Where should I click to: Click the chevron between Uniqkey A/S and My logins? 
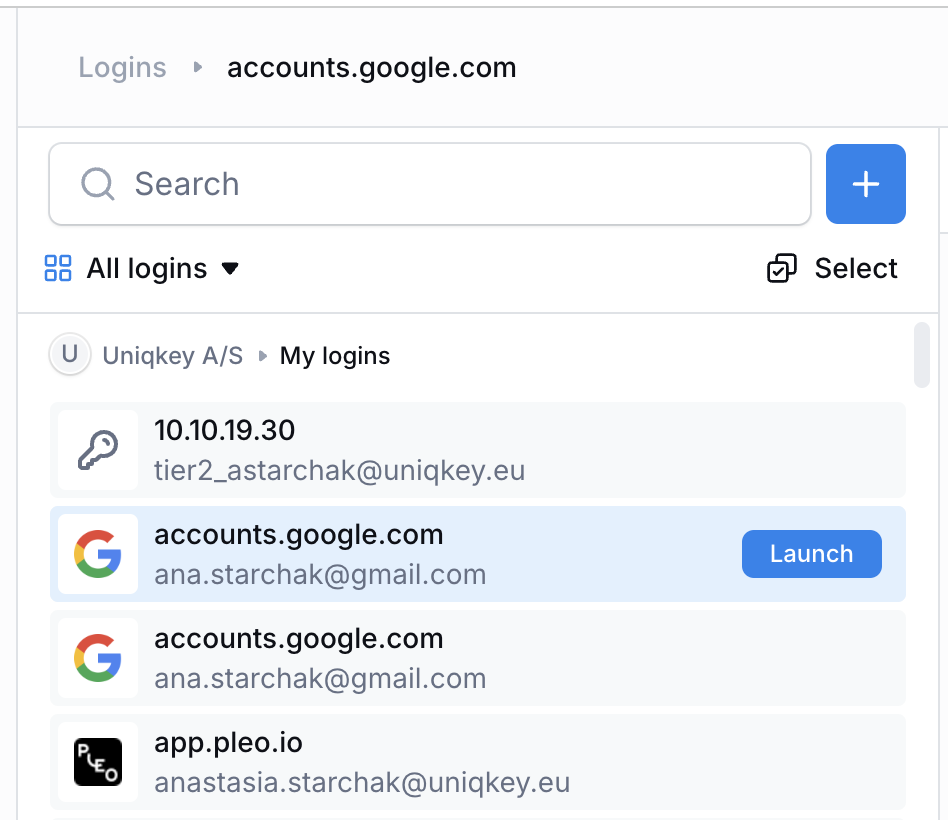(x=262, y=356)
